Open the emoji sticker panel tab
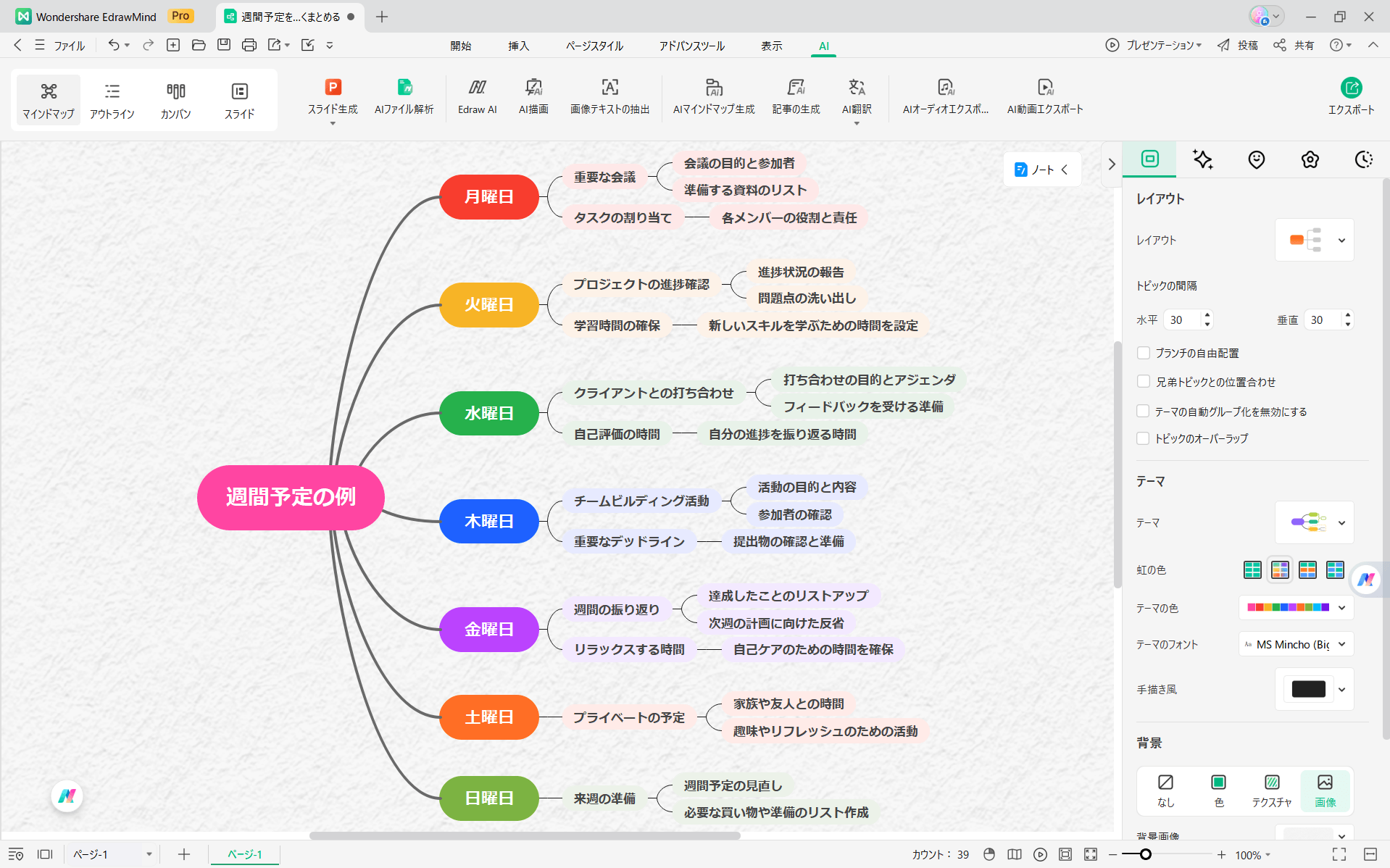 point(1257,159)
